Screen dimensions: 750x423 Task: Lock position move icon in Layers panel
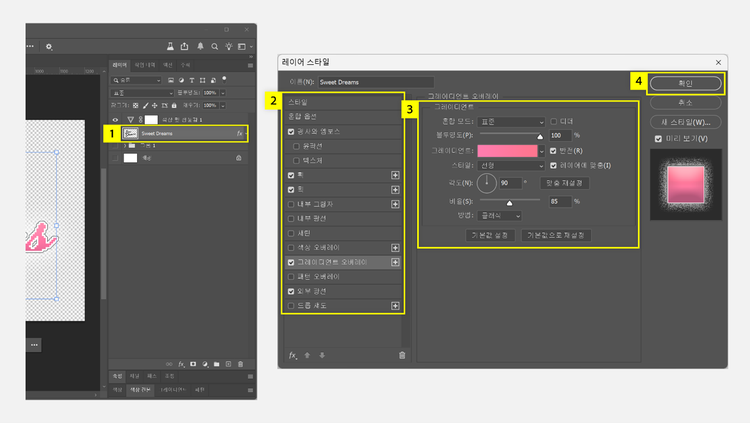154,105
